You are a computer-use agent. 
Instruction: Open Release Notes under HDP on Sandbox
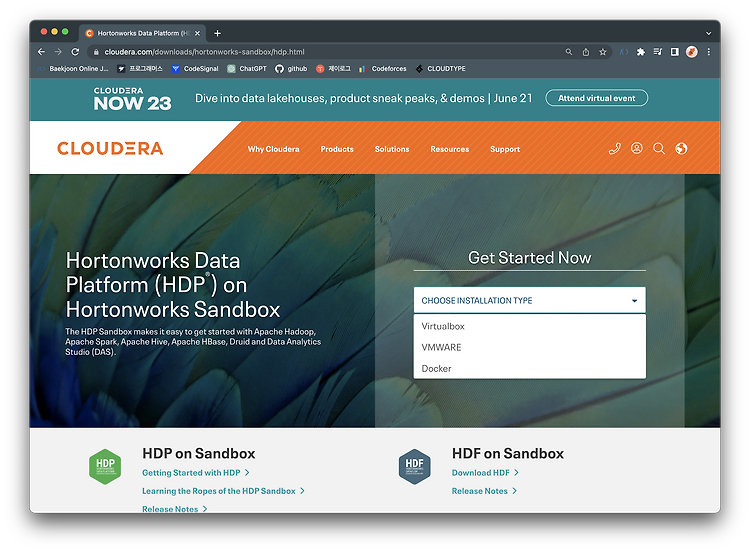coord(174,509)
